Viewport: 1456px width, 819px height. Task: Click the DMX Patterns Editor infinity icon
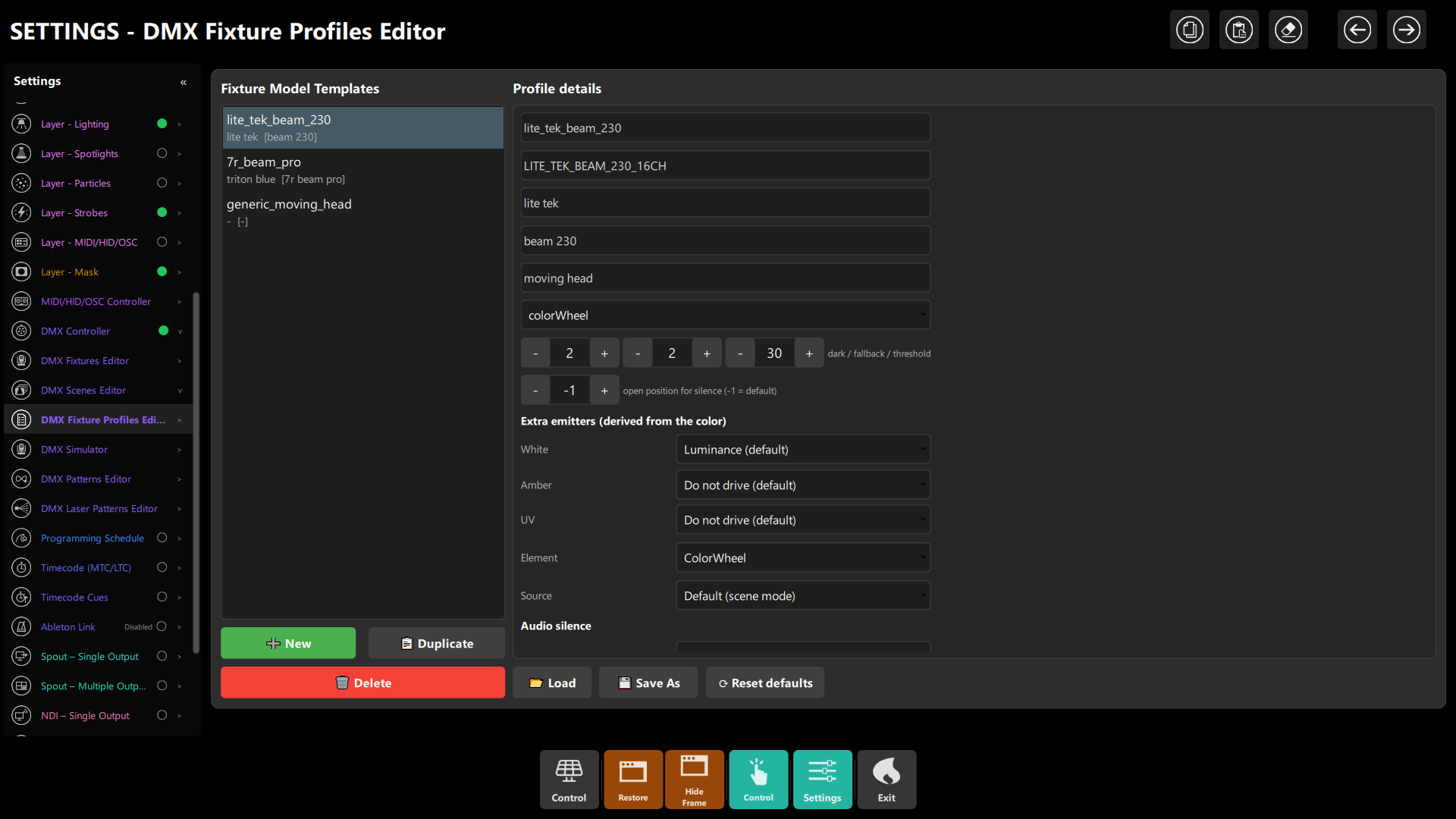coord(22,479)
